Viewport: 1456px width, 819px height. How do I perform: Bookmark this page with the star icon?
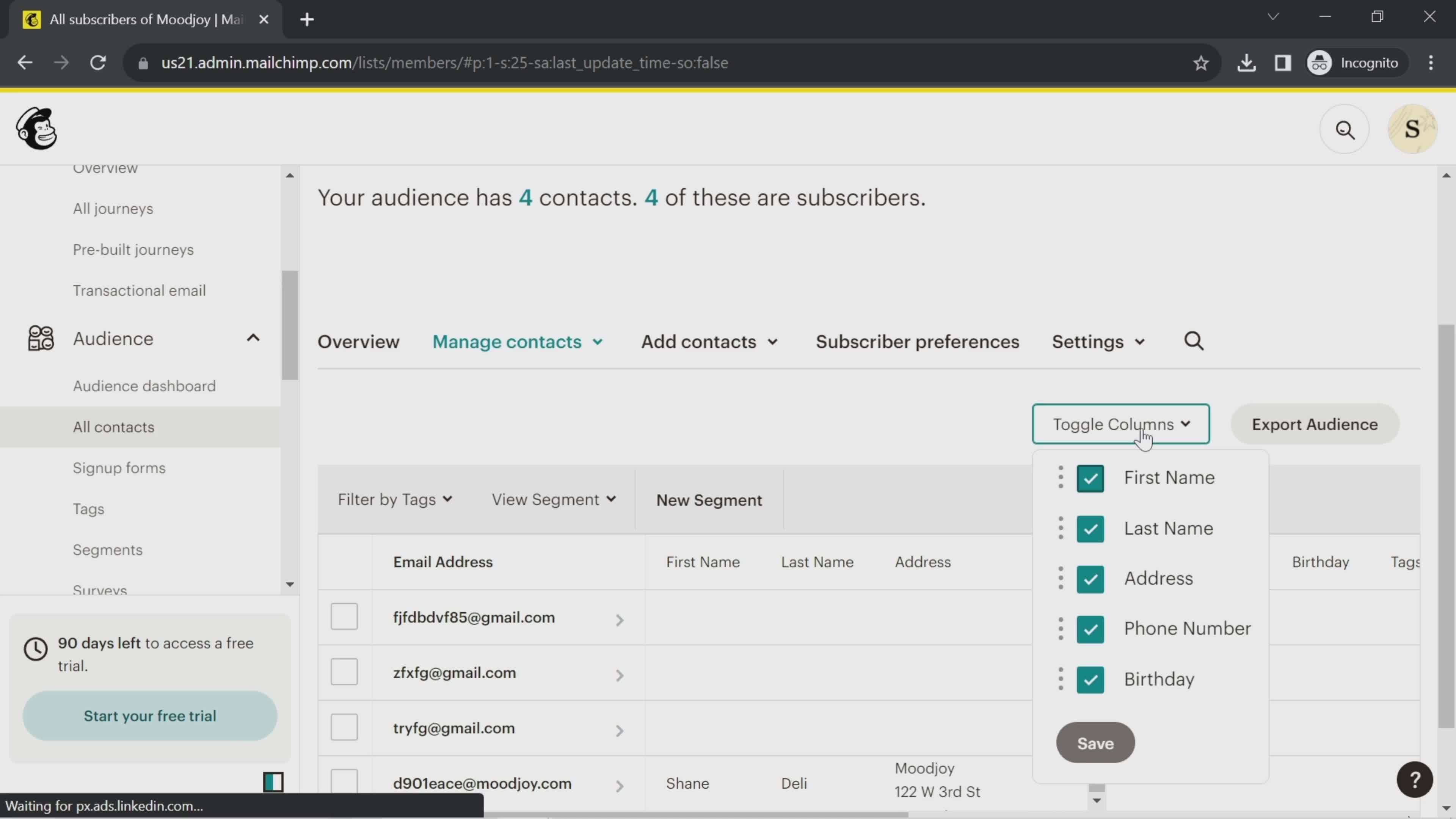coord(1200,63)
